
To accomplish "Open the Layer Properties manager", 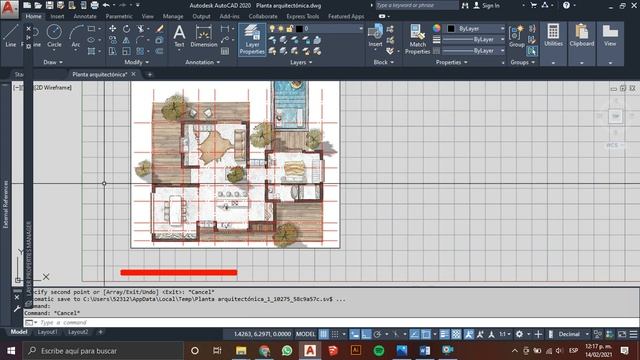I will 252,40.
